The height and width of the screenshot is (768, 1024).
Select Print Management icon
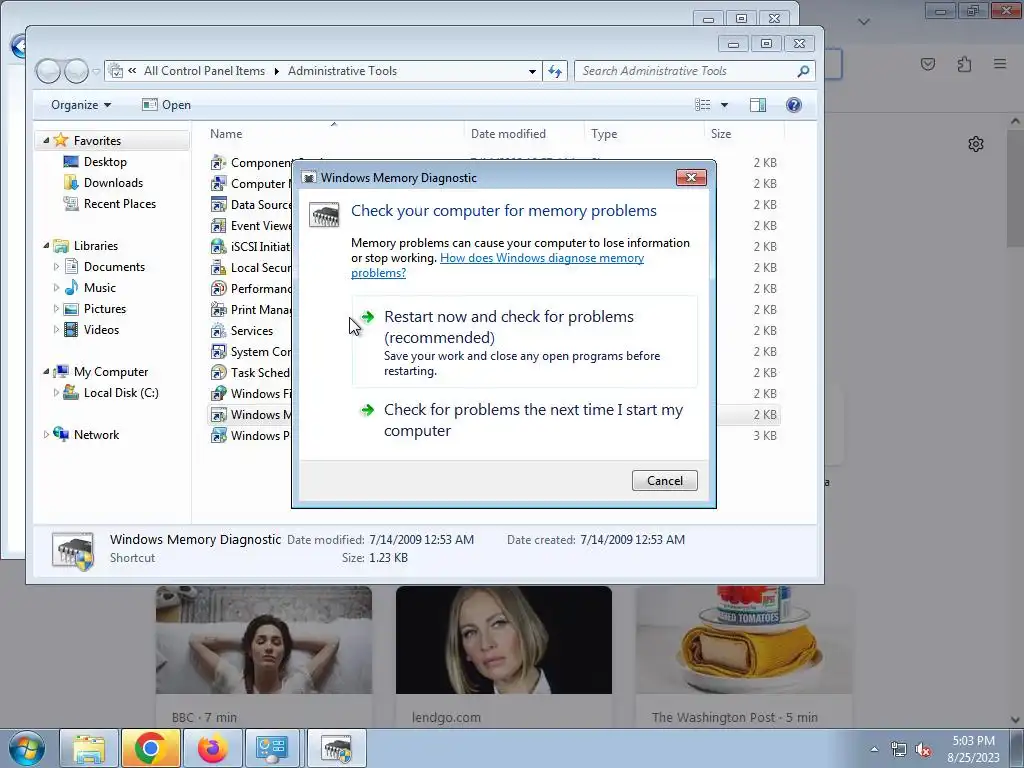tap(218, 310)
